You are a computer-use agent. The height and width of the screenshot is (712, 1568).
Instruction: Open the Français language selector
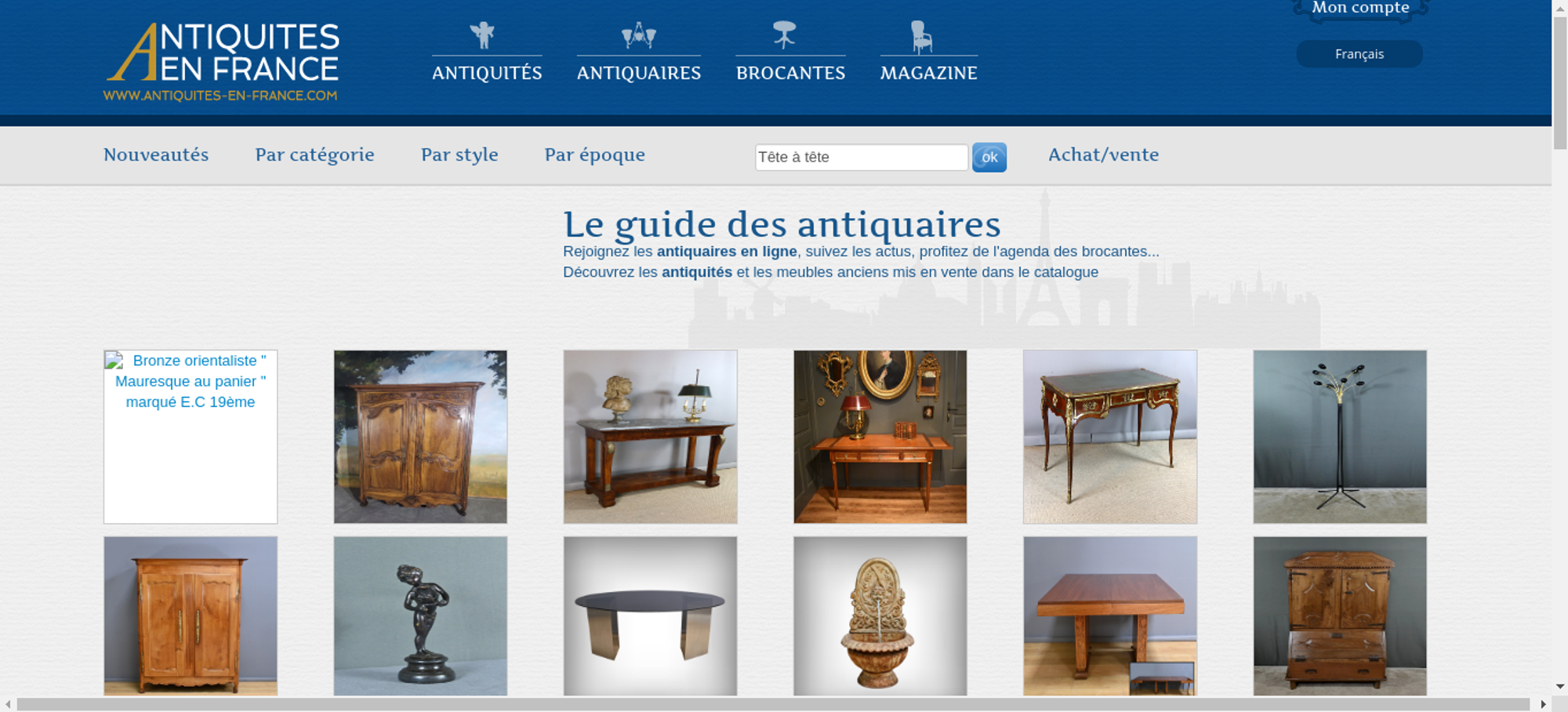pyautogui.click(x=1359, y=54)
